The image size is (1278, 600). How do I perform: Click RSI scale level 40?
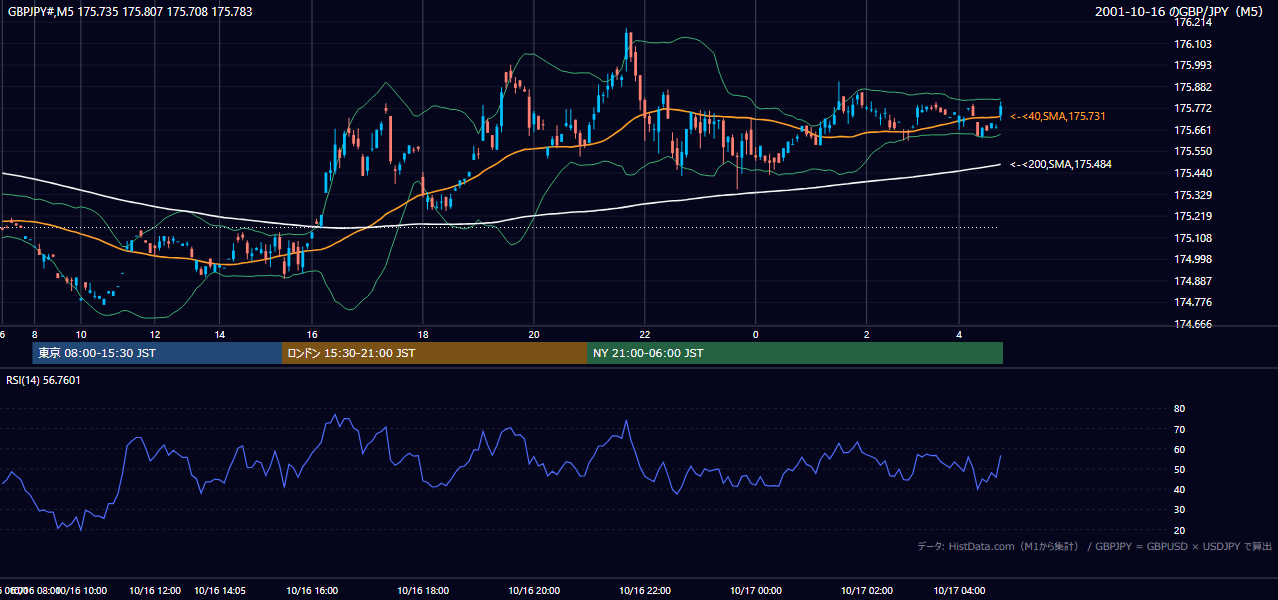(x=1180, y=489)
